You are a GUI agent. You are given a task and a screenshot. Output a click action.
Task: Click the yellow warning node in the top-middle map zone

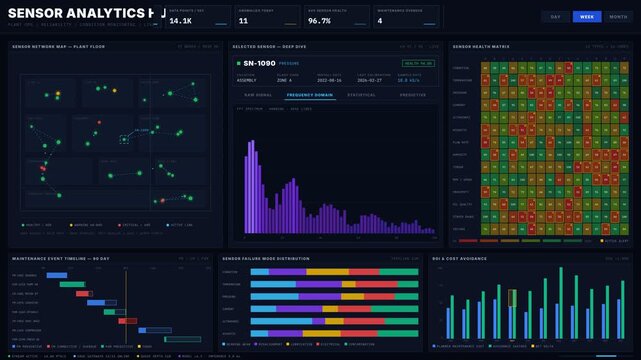[114, 90]
